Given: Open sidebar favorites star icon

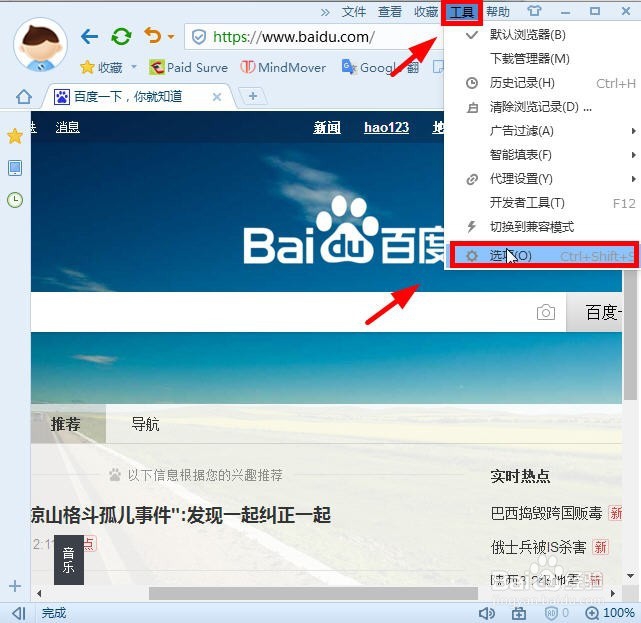Looking at the screenshot, I should click(15, 136).
